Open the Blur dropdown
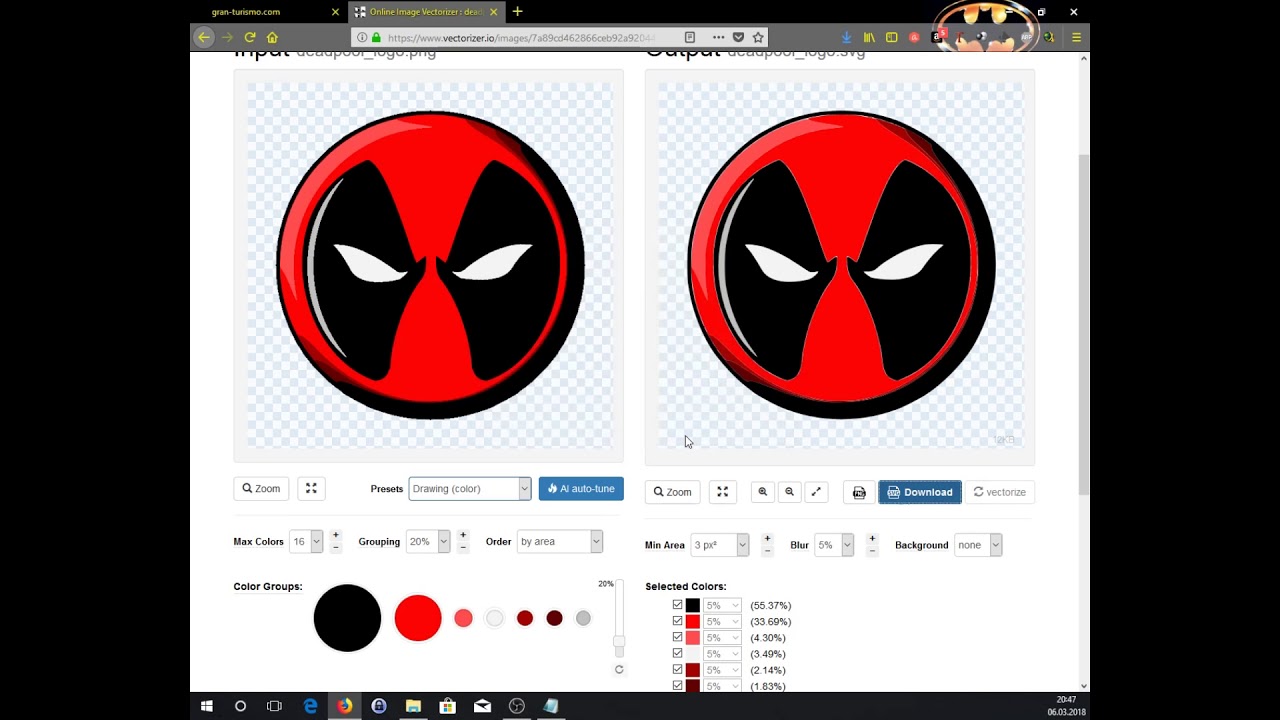The height and width of the screenshot is (720, 1280). [x=834, y=545]
